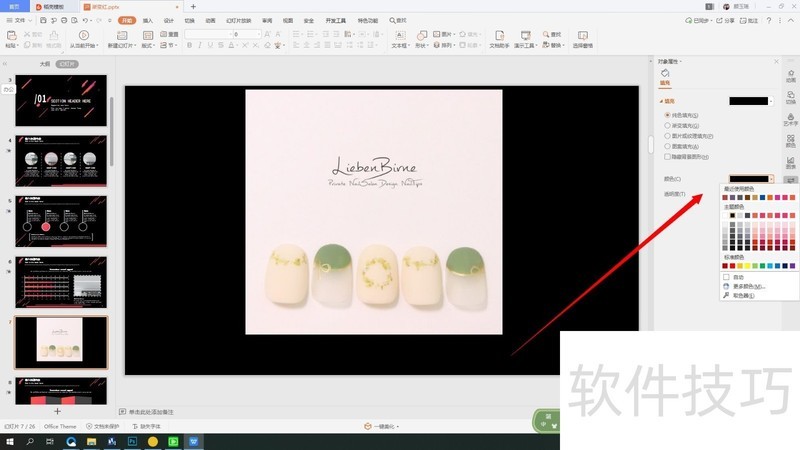Click the undo arrow icon
Image resolution: width=800 pixels, height=450 pixels.
coord(85,20)
